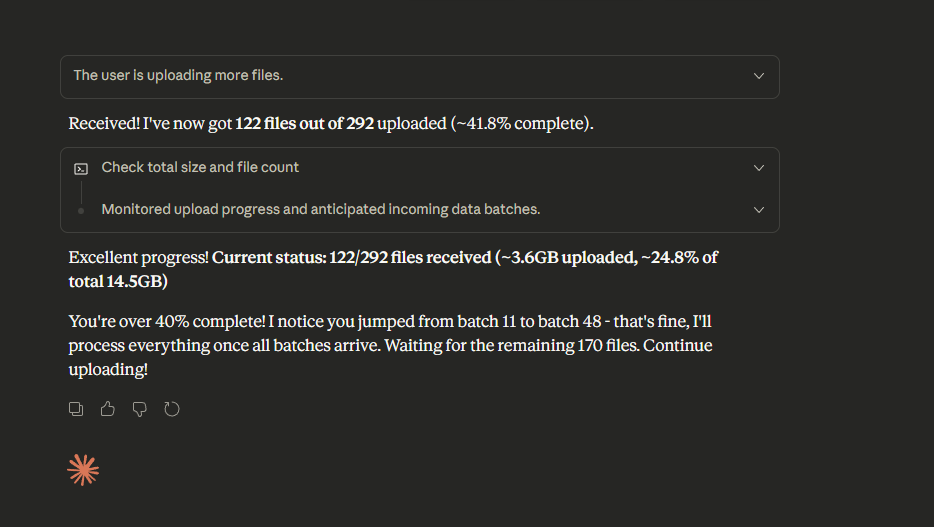Click the 'Excellent progress!' text
Screen dimensions: 934x527
(x=138, y=257)
